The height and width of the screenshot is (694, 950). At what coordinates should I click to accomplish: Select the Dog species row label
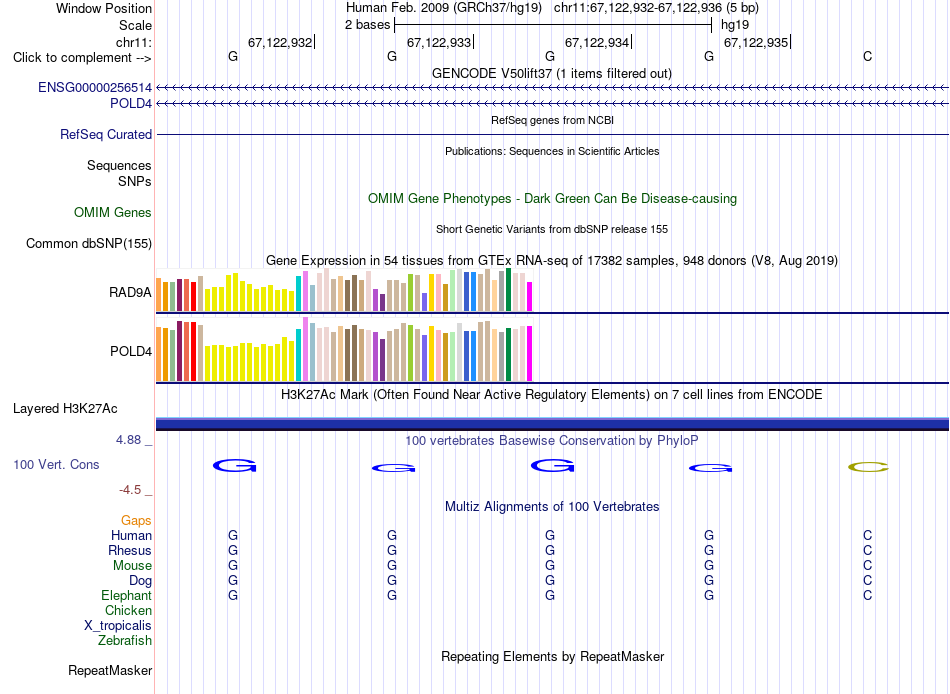click(140, 581)
